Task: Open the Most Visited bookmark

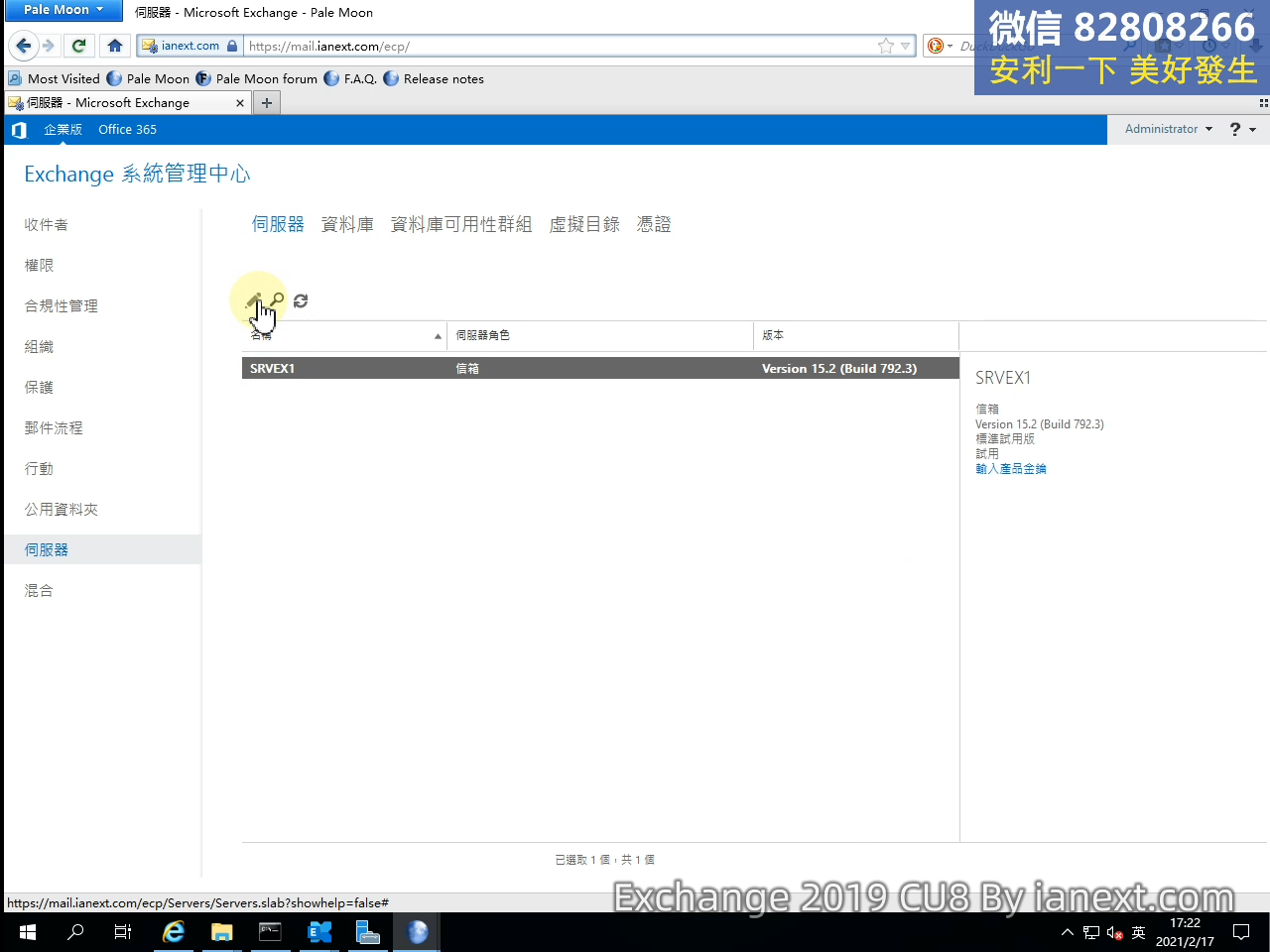Action: click(x=55, y=79)
